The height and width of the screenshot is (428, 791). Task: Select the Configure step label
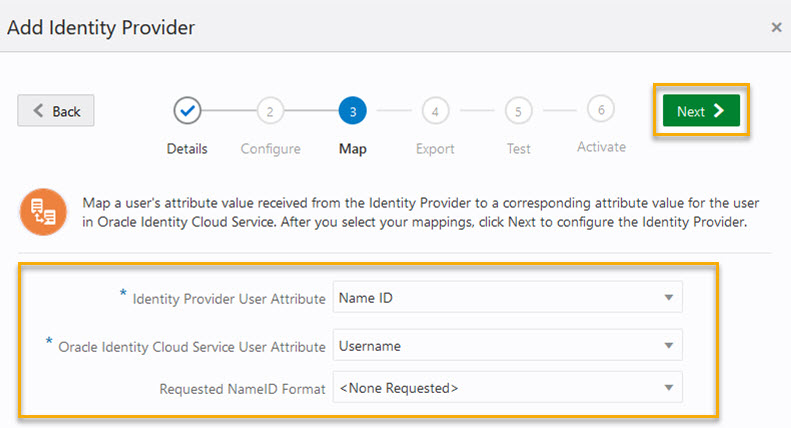coord(270,149)
